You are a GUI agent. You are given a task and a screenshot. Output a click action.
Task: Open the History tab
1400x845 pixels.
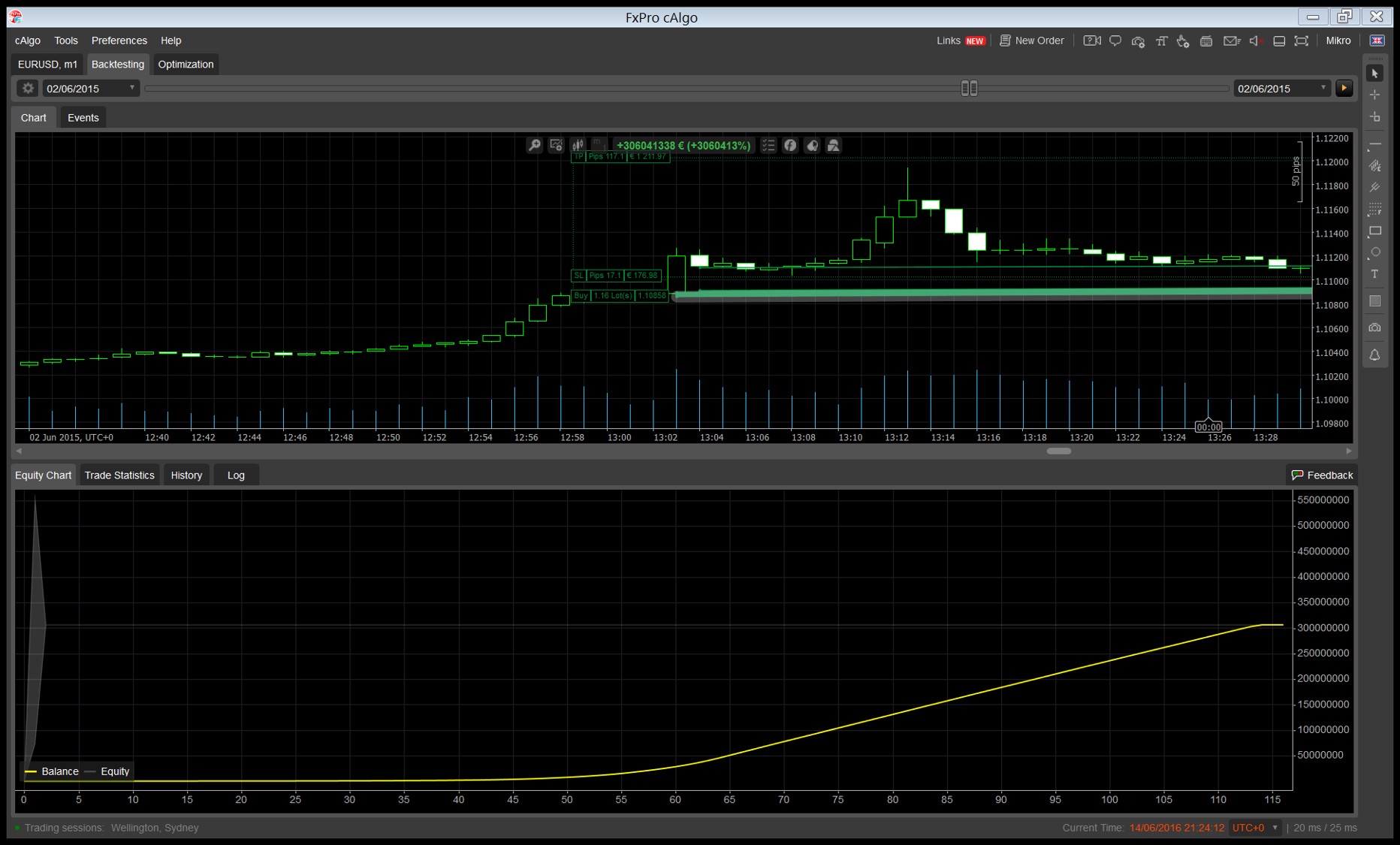click(186, 475)
